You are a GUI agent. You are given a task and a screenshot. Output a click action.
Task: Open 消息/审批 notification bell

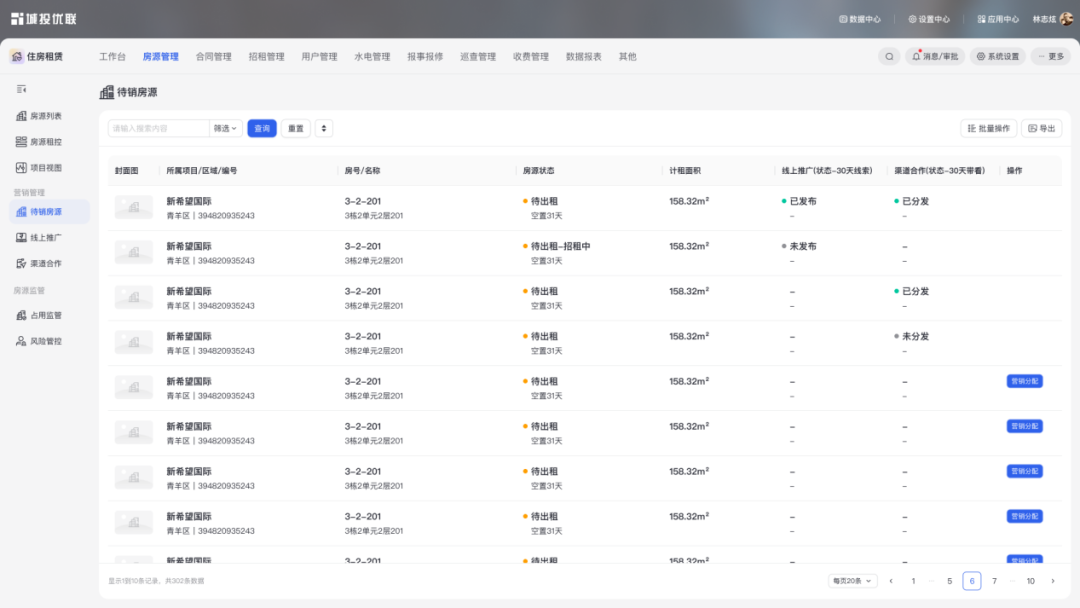point(933,56)
